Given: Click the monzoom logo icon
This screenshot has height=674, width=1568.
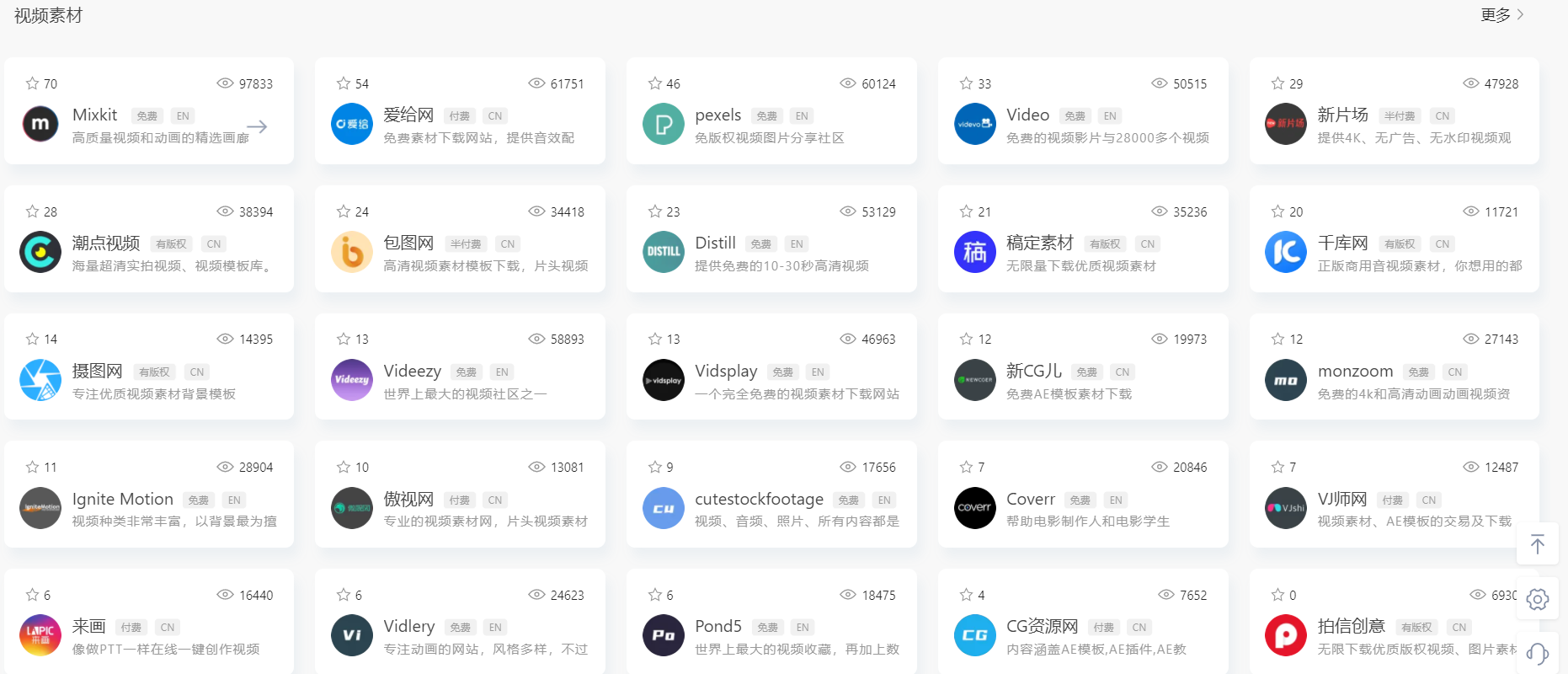Looking at the screenshot, I should pyautogui.click(x=1286, y=380).
